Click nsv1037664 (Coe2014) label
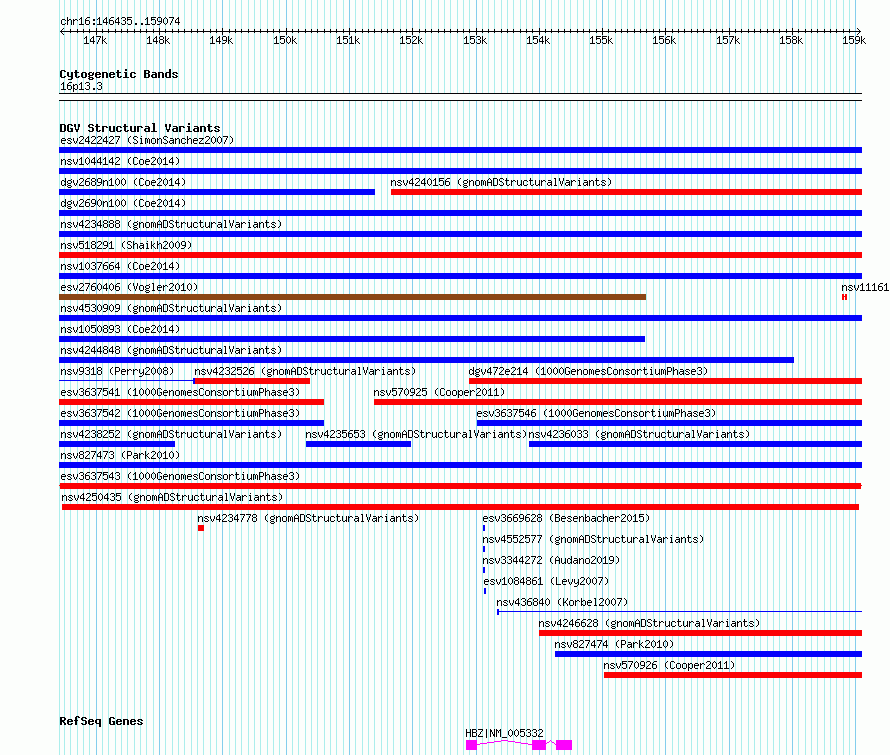The height and width of the screenshot is (755, 890). click(x=120, y=266)
